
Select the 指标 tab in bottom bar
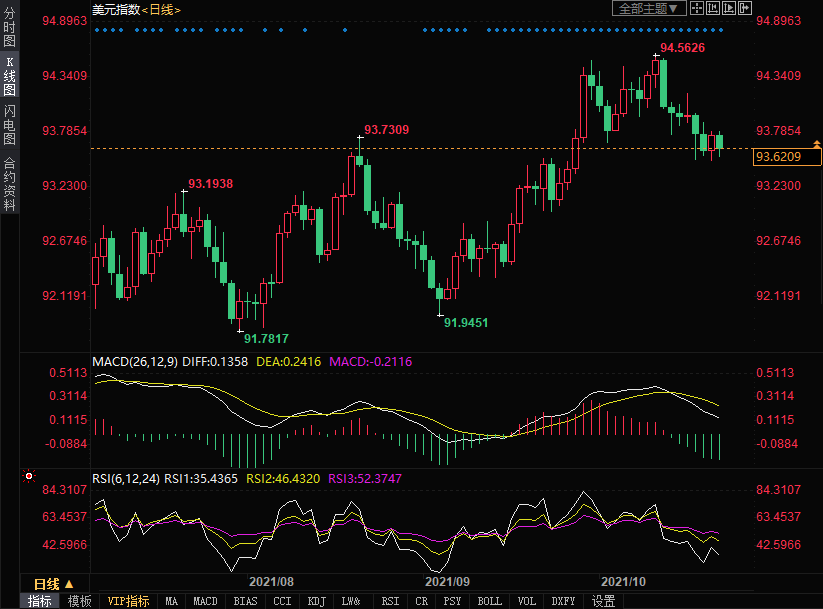pos(40,601)
